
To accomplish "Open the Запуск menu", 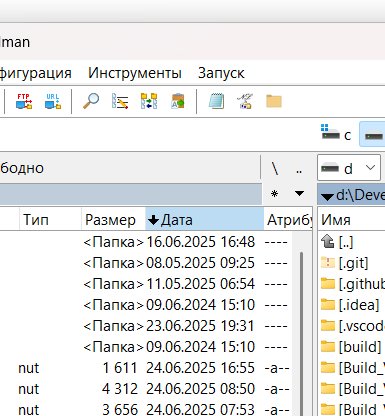I will point(221,73).
